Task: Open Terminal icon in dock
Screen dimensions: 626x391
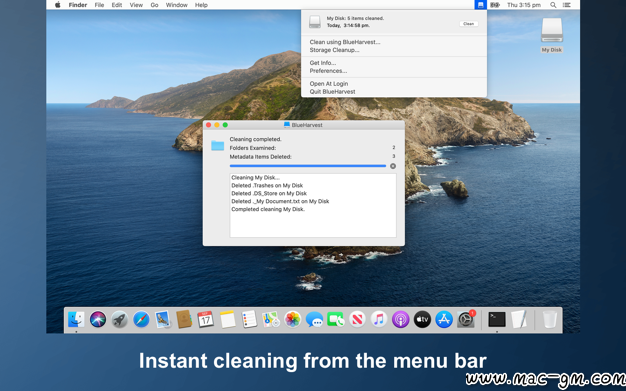Action: [x=497, y=320]
